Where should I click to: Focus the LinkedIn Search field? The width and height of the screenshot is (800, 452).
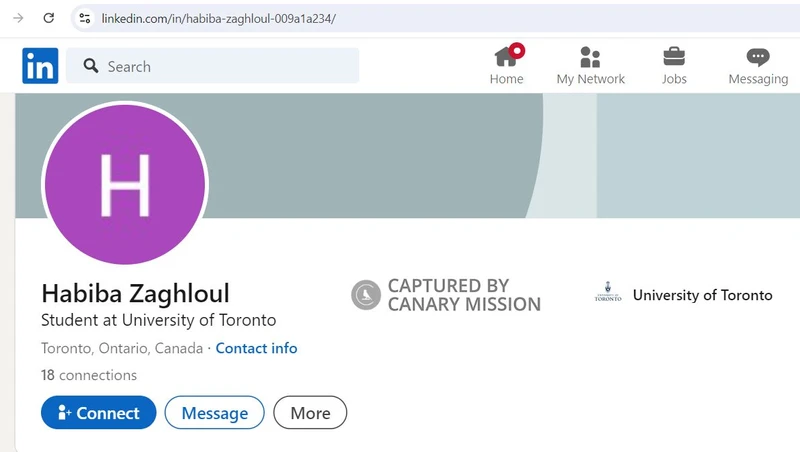pos(212,66)
